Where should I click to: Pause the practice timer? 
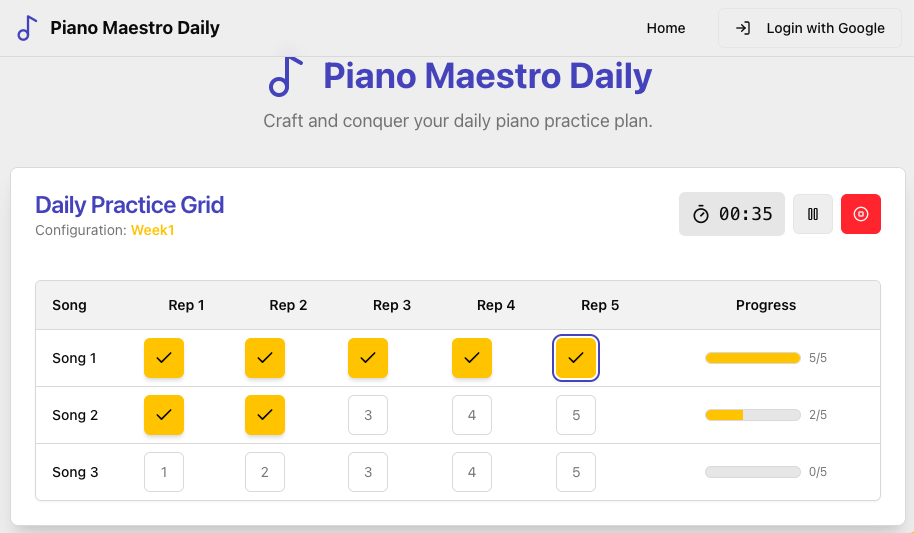[813, 214]
